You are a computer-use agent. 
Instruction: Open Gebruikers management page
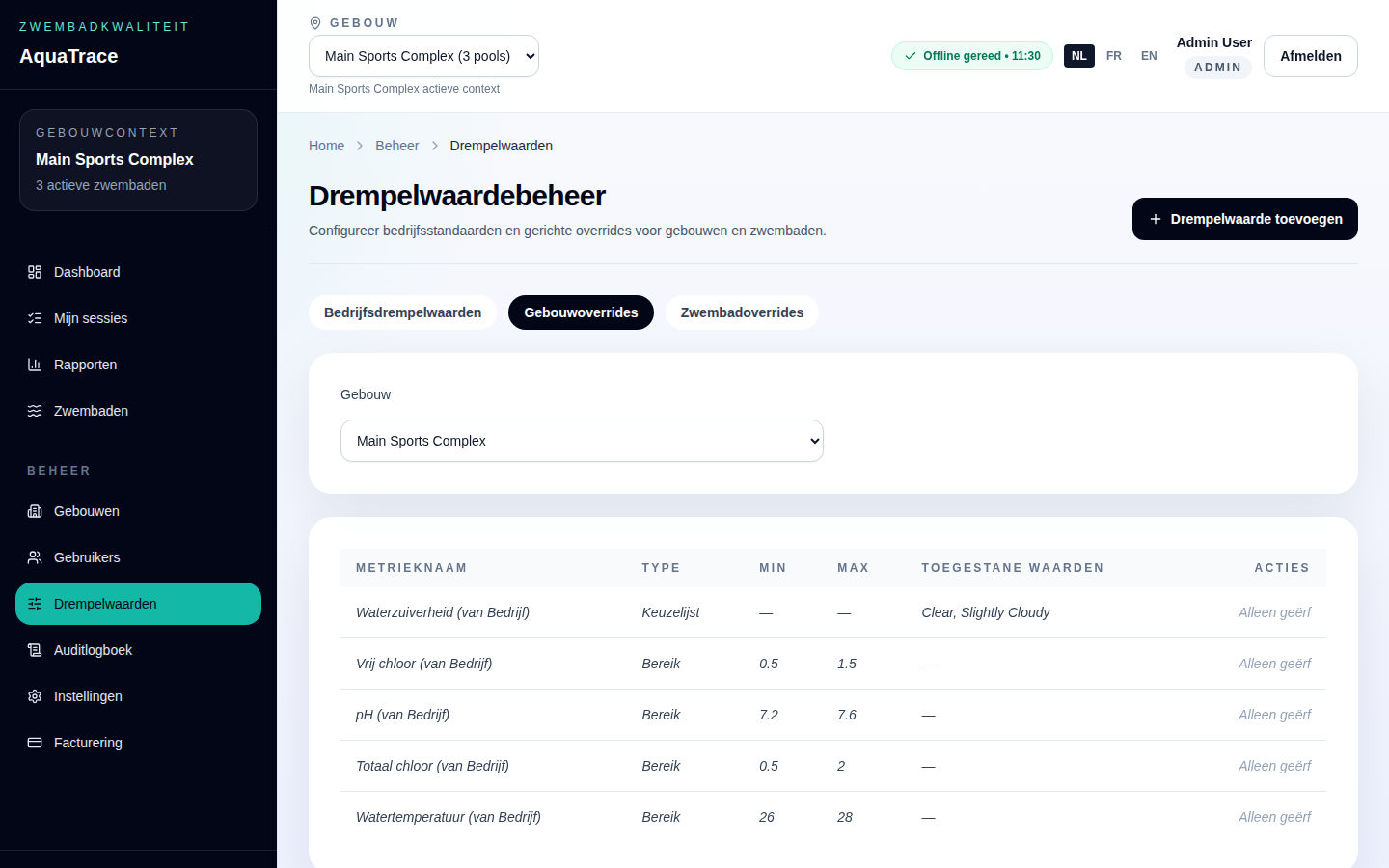(x=138, y=557)
